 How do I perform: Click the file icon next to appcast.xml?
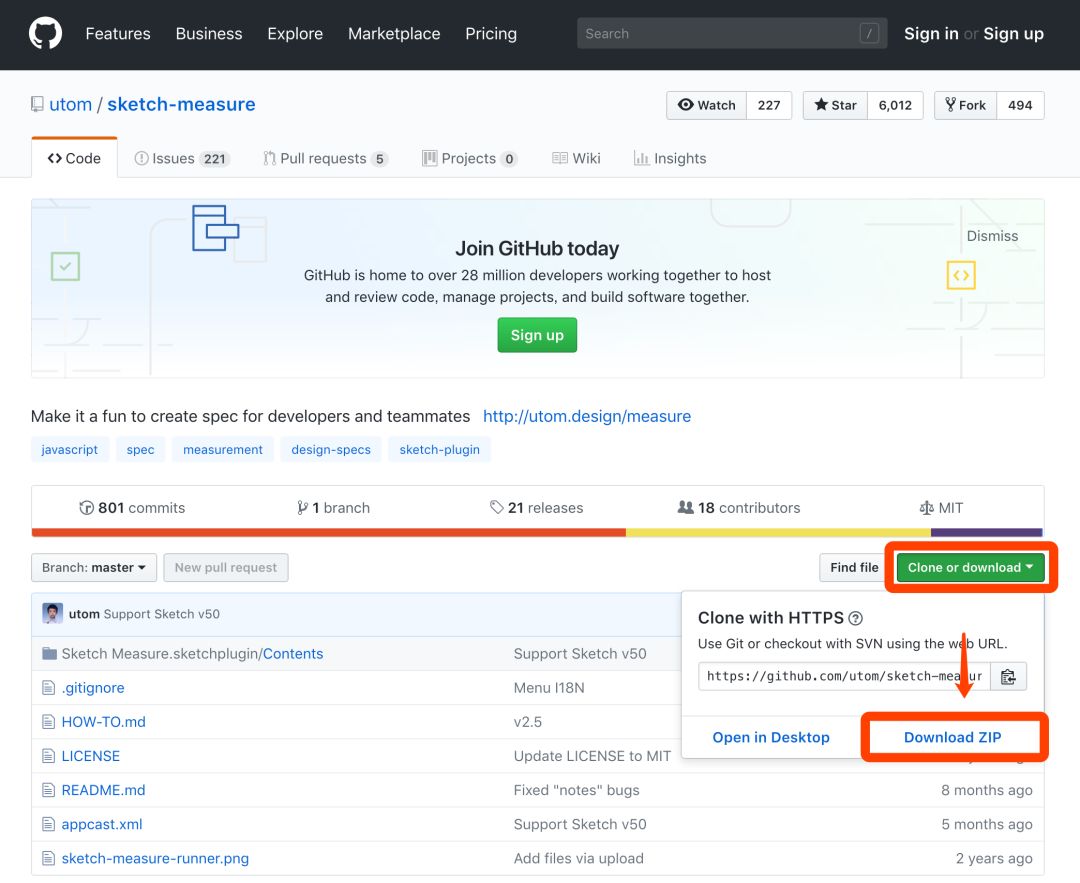(48, 824)
